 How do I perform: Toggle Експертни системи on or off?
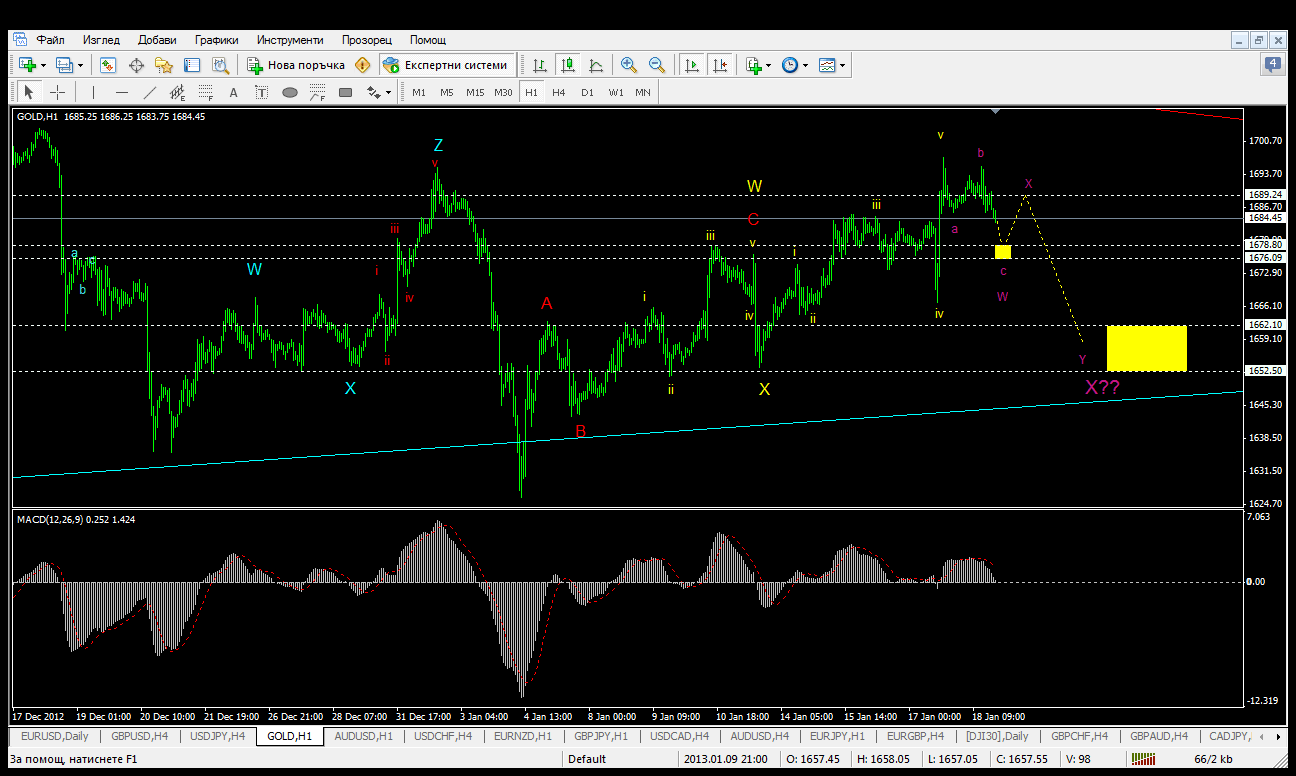tap(446, 65)
